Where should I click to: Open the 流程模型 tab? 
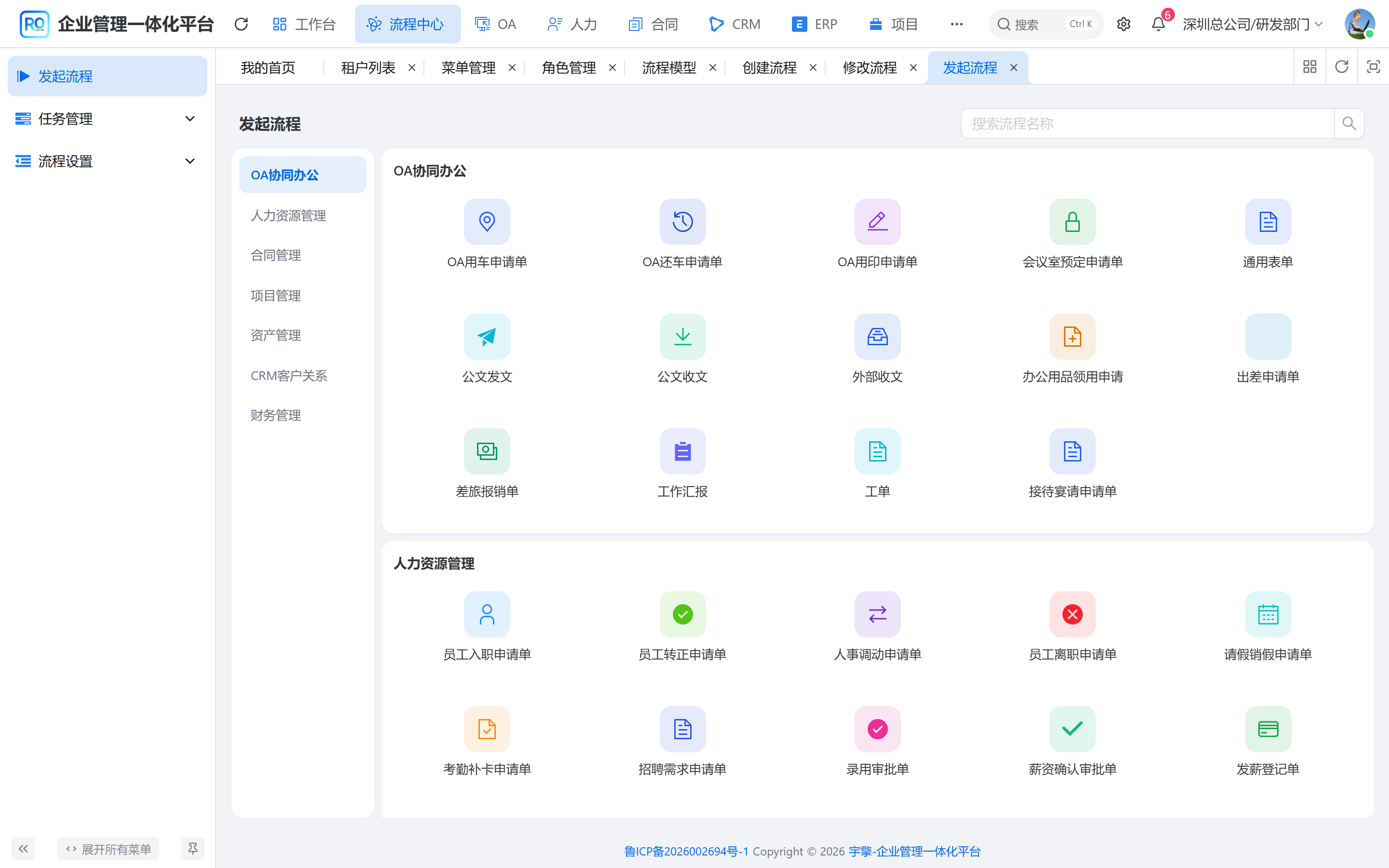pyautogui.click(x=669, y=68)
